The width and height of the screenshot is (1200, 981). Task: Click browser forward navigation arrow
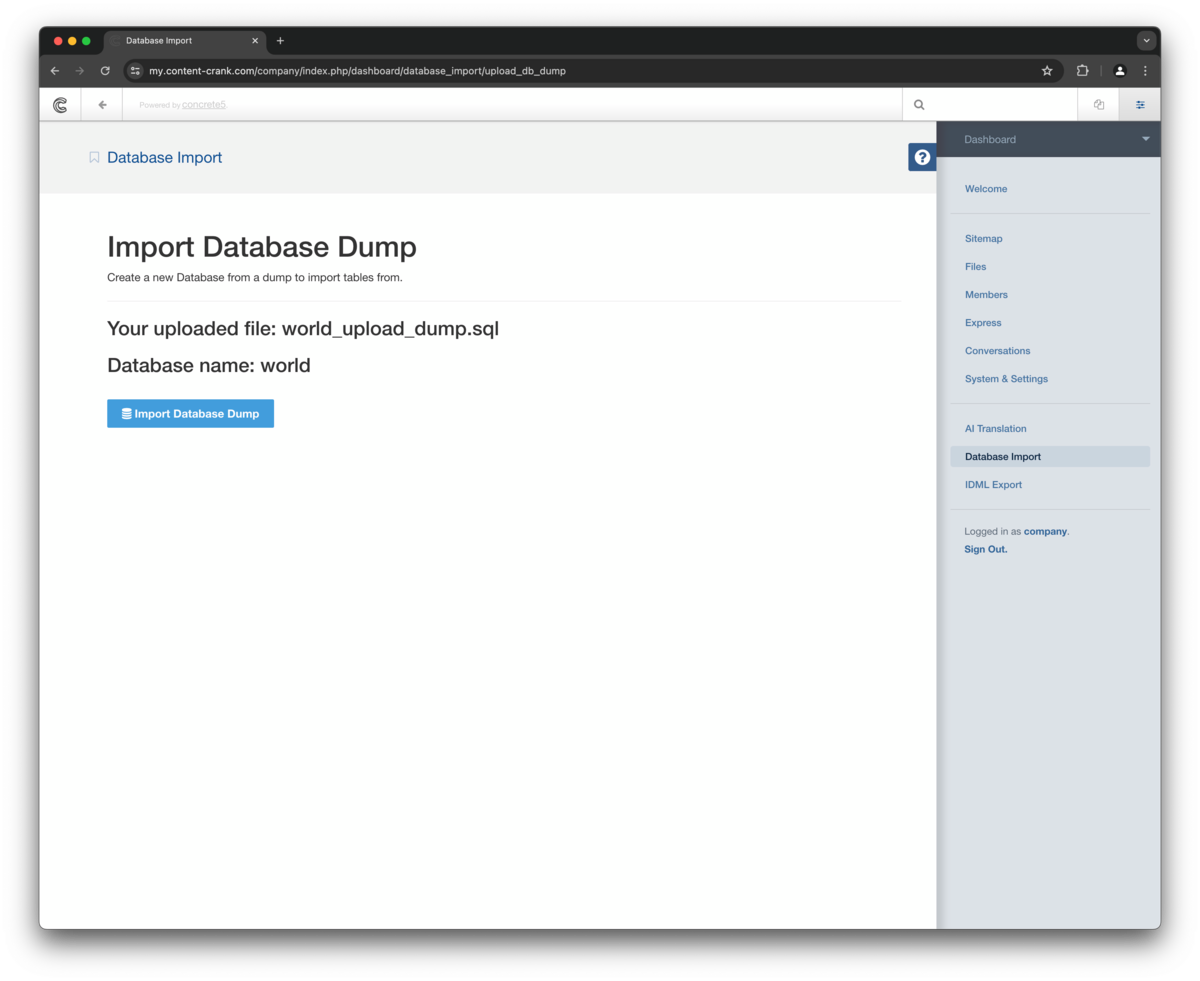coord(80,71)
